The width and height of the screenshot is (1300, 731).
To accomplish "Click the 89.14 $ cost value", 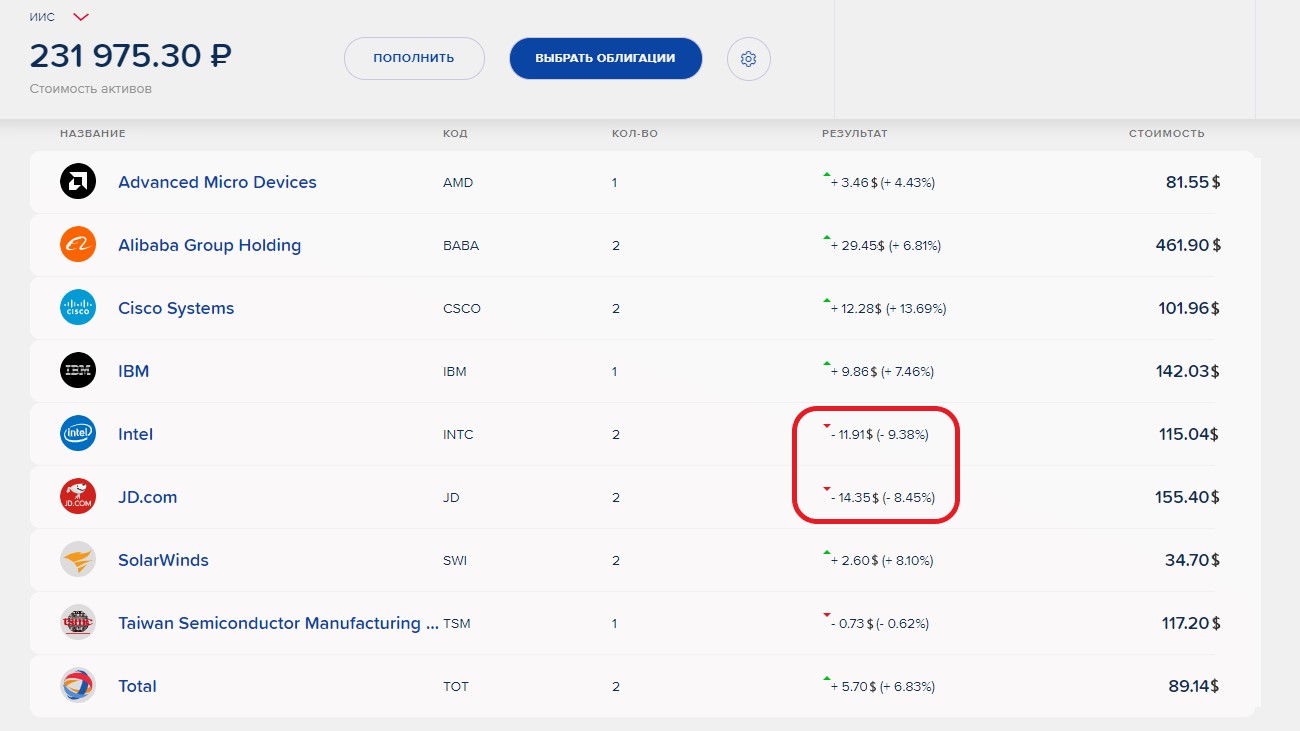I will pyautogui.click(x=1193, y=687).
